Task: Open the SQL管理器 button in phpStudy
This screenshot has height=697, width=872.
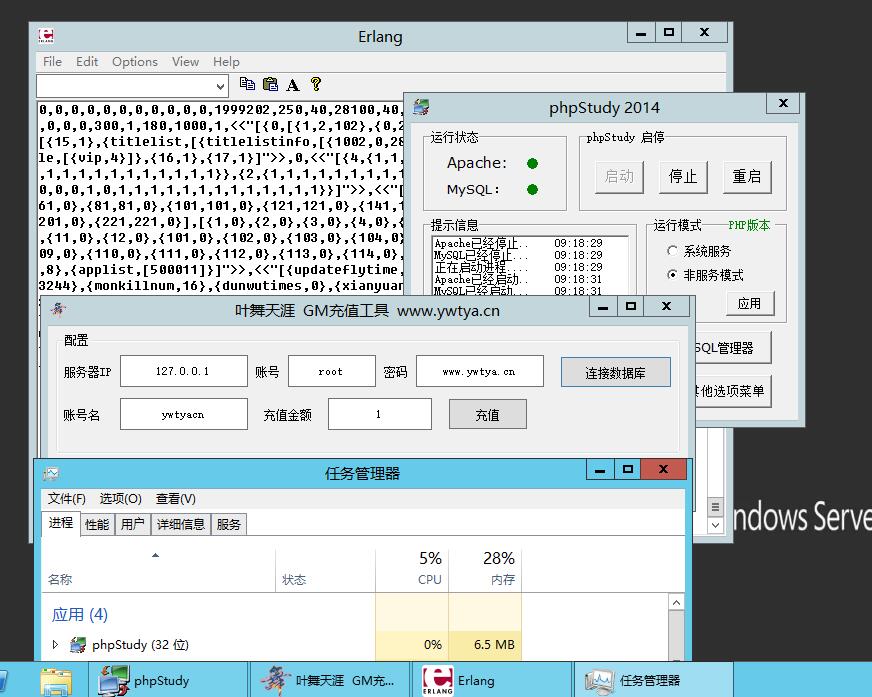Action: (732, 348)
